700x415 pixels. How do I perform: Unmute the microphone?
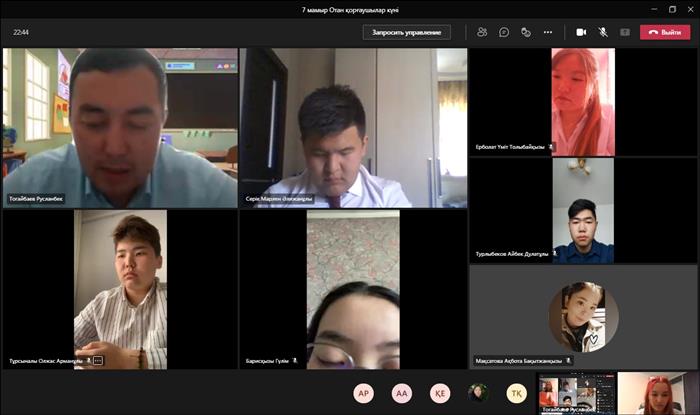(603, 32)
